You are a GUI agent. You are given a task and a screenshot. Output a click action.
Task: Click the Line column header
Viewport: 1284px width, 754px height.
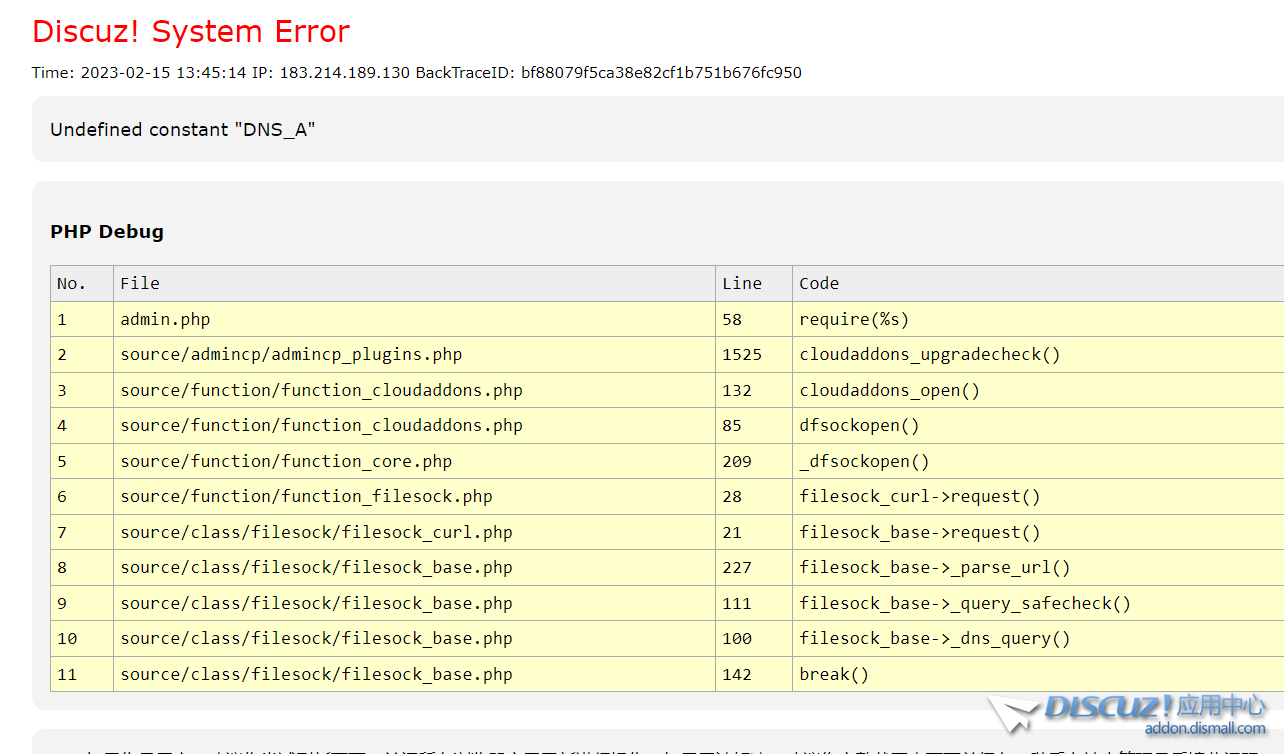742,284
